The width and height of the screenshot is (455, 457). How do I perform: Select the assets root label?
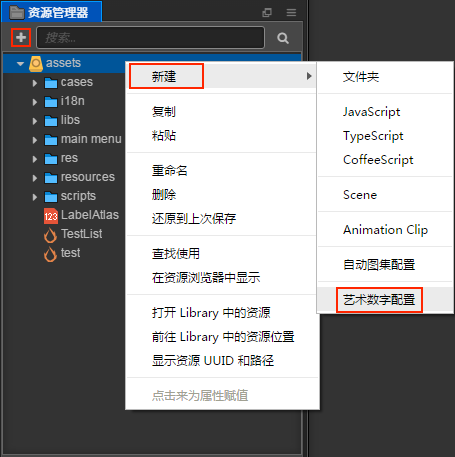coord(63,63)
